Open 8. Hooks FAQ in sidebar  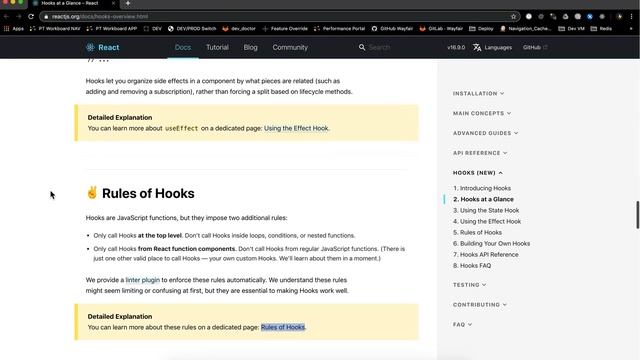coord(472,265)
